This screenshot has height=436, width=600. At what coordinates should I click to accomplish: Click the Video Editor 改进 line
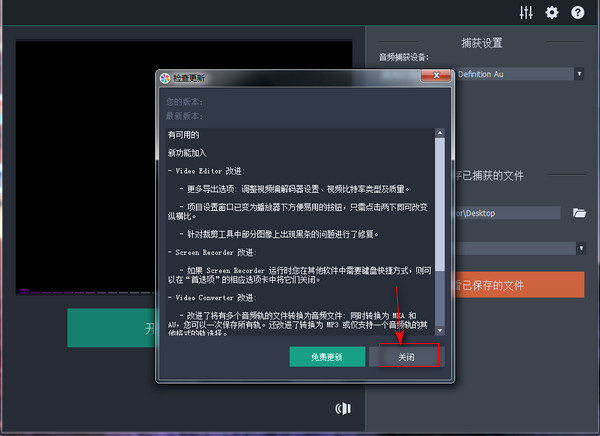point(206,171)
